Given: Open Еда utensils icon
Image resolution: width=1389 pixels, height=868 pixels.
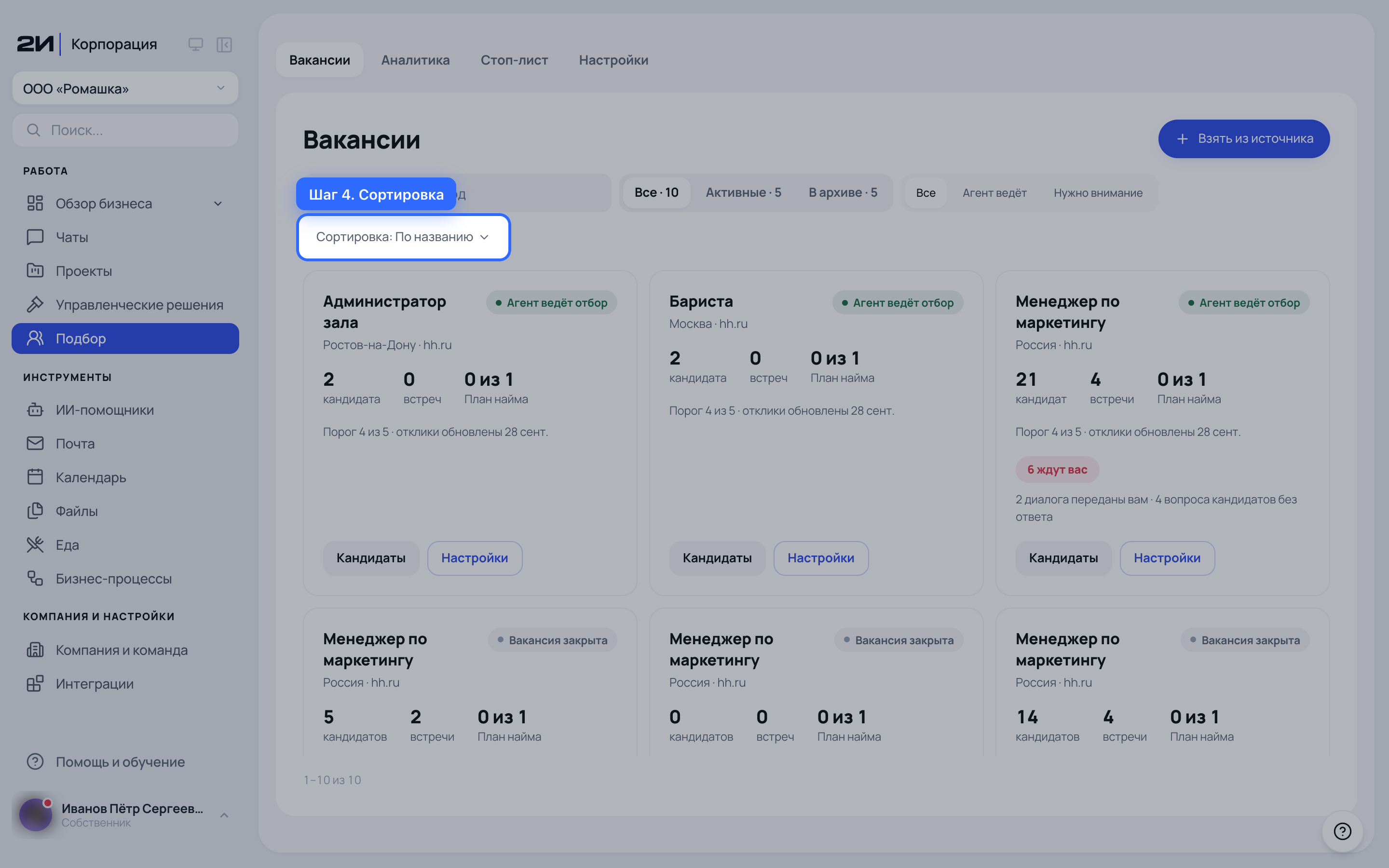Looking at the screenshot, I should coord(35,544).
